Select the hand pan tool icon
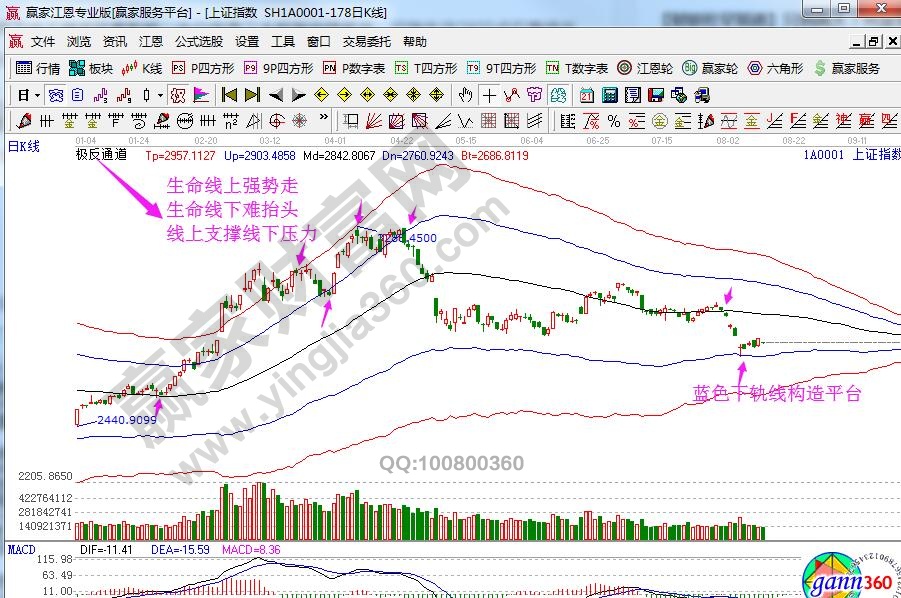This screenshot has height=598, width=901. pos(465,96)
